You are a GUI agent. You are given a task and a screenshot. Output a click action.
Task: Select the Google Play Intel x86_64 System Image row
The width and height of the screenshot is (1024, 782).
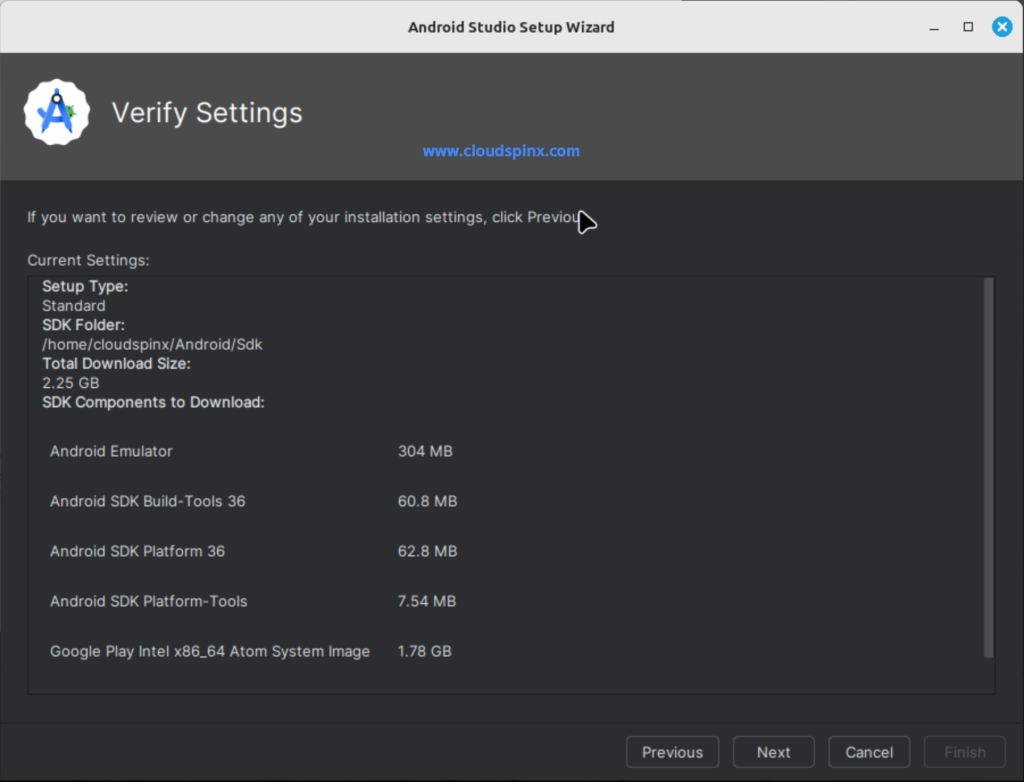(210, 651)
